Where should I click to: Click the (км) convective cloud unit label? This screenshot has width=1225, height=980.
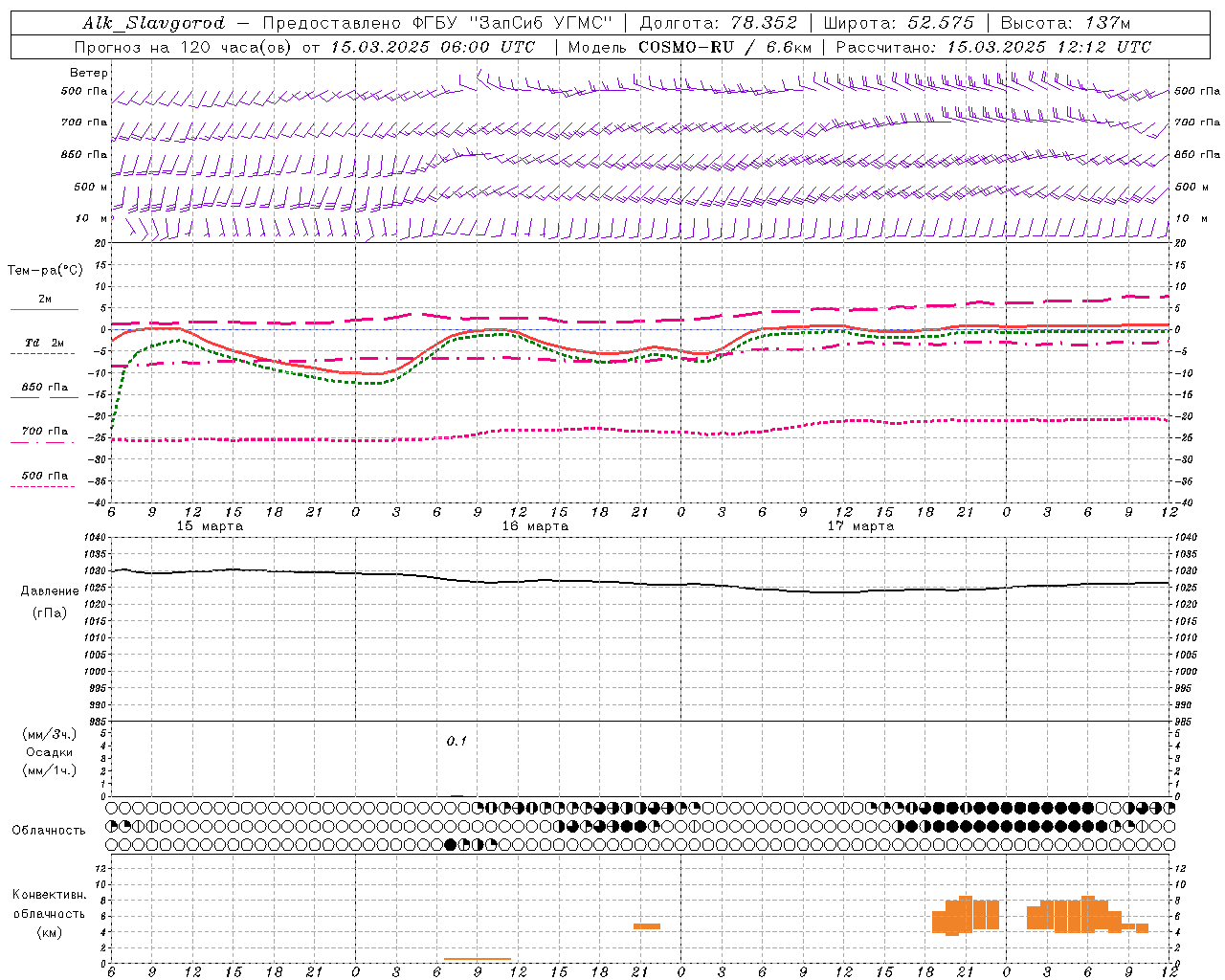tap(50, 932)
